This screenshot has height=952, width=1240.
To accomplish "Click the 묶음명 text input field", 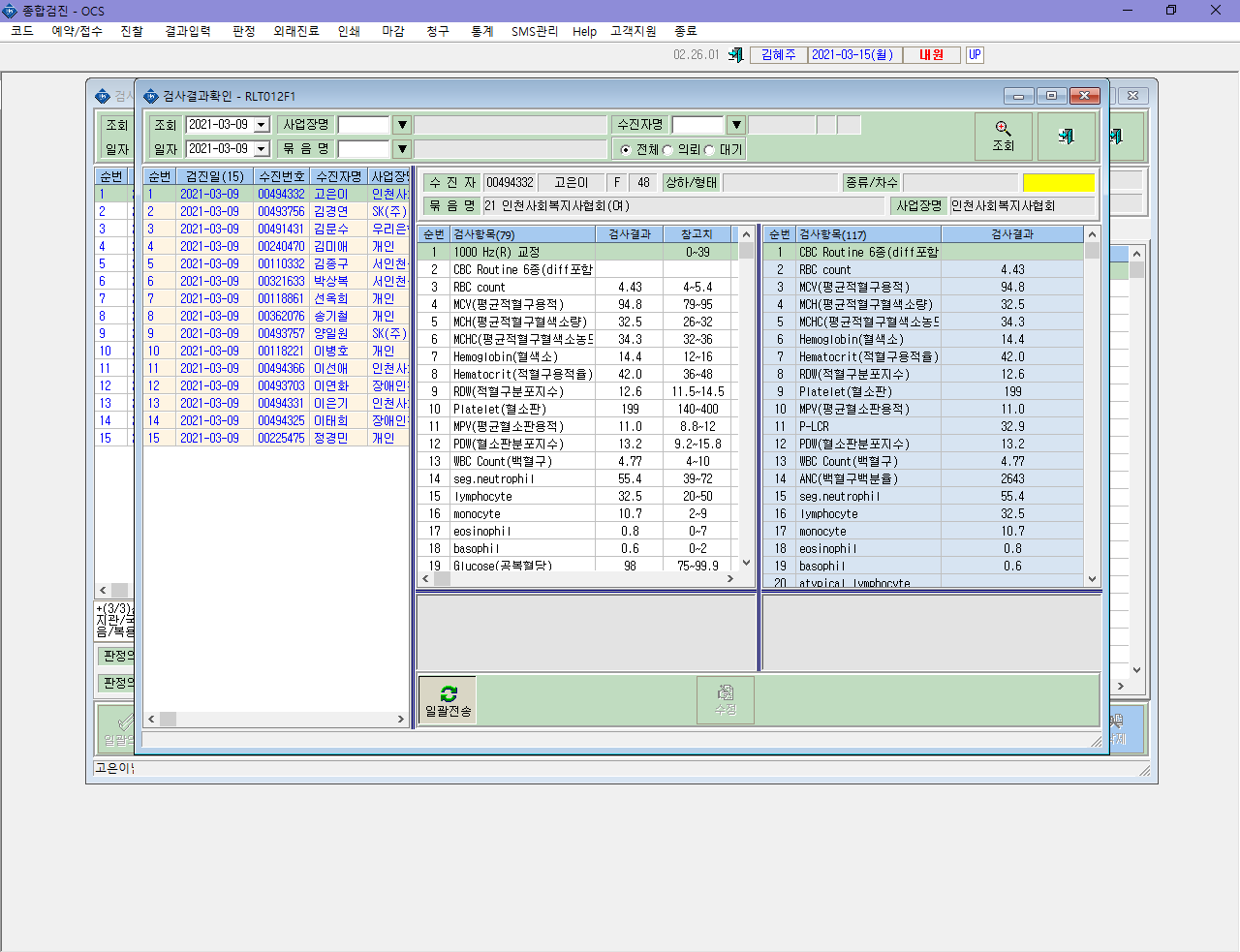I will tap(363, 149).
